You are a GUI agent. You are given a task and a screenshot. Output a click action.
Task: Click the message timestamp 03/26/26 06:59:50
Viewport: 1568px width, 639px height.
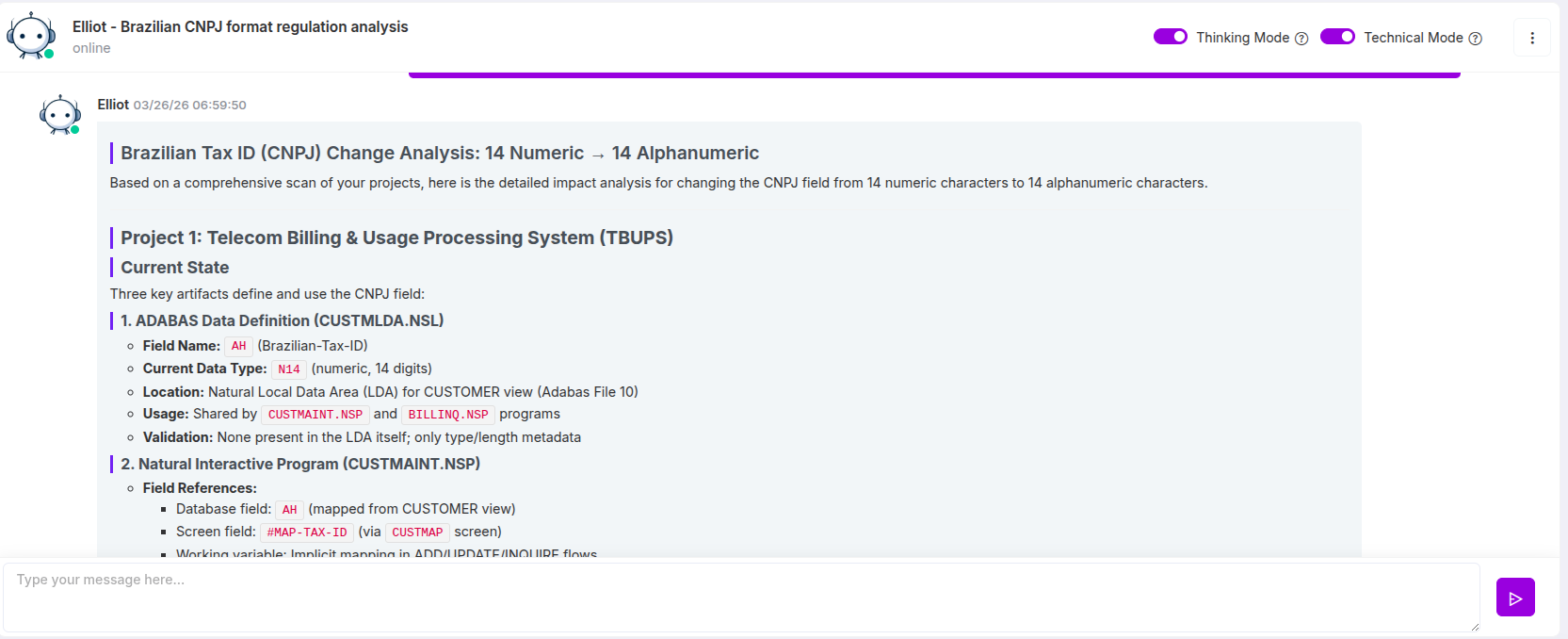click(x=189, y=105)
